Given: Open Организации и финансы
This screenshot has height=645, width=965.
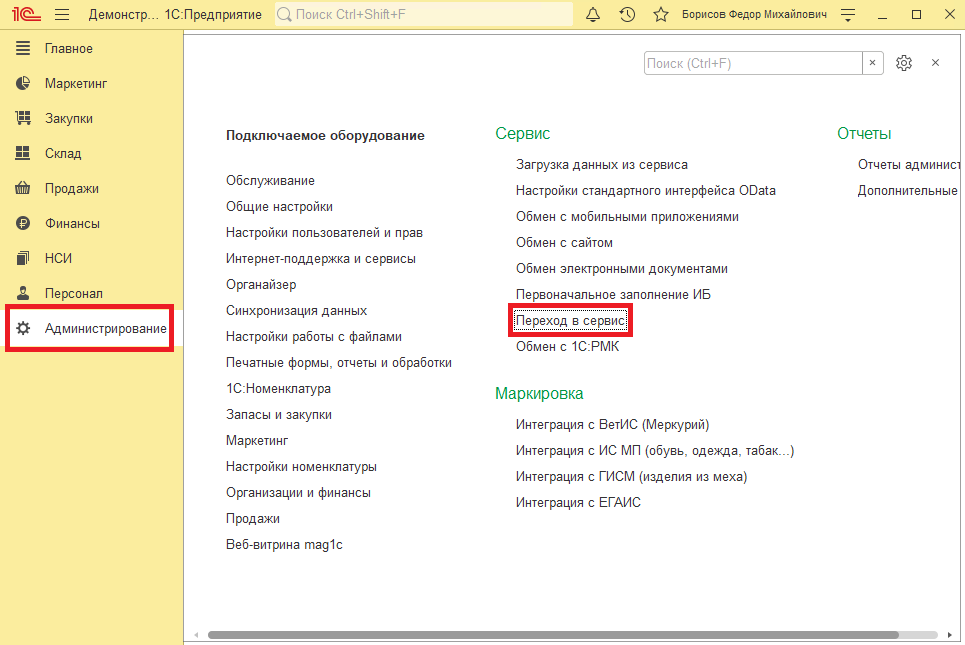Looking at the screenshot, I should pyautogui.click(x=298, y=492).
